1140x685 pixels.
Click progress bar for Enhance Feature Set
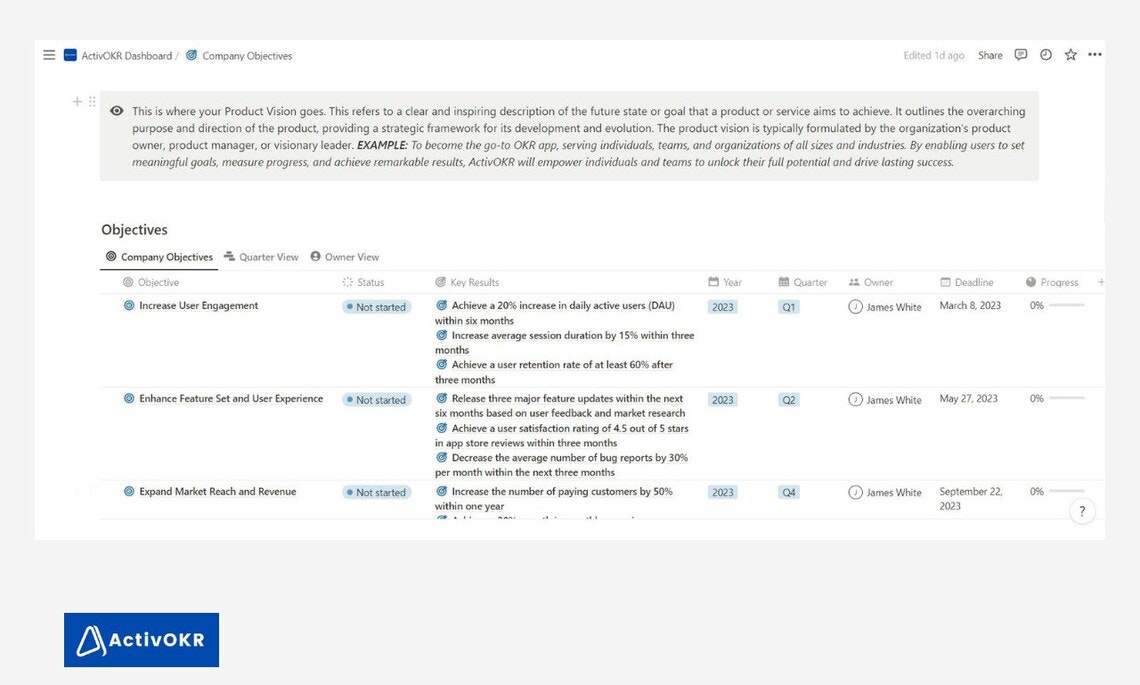tap(1067, 398)
